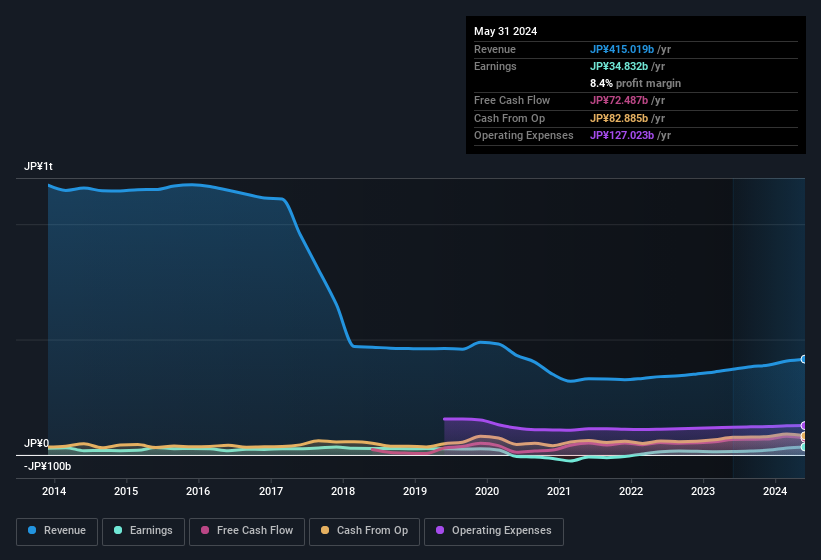
Task: Click the Earnings line end marker
Action: click(803, 447)
